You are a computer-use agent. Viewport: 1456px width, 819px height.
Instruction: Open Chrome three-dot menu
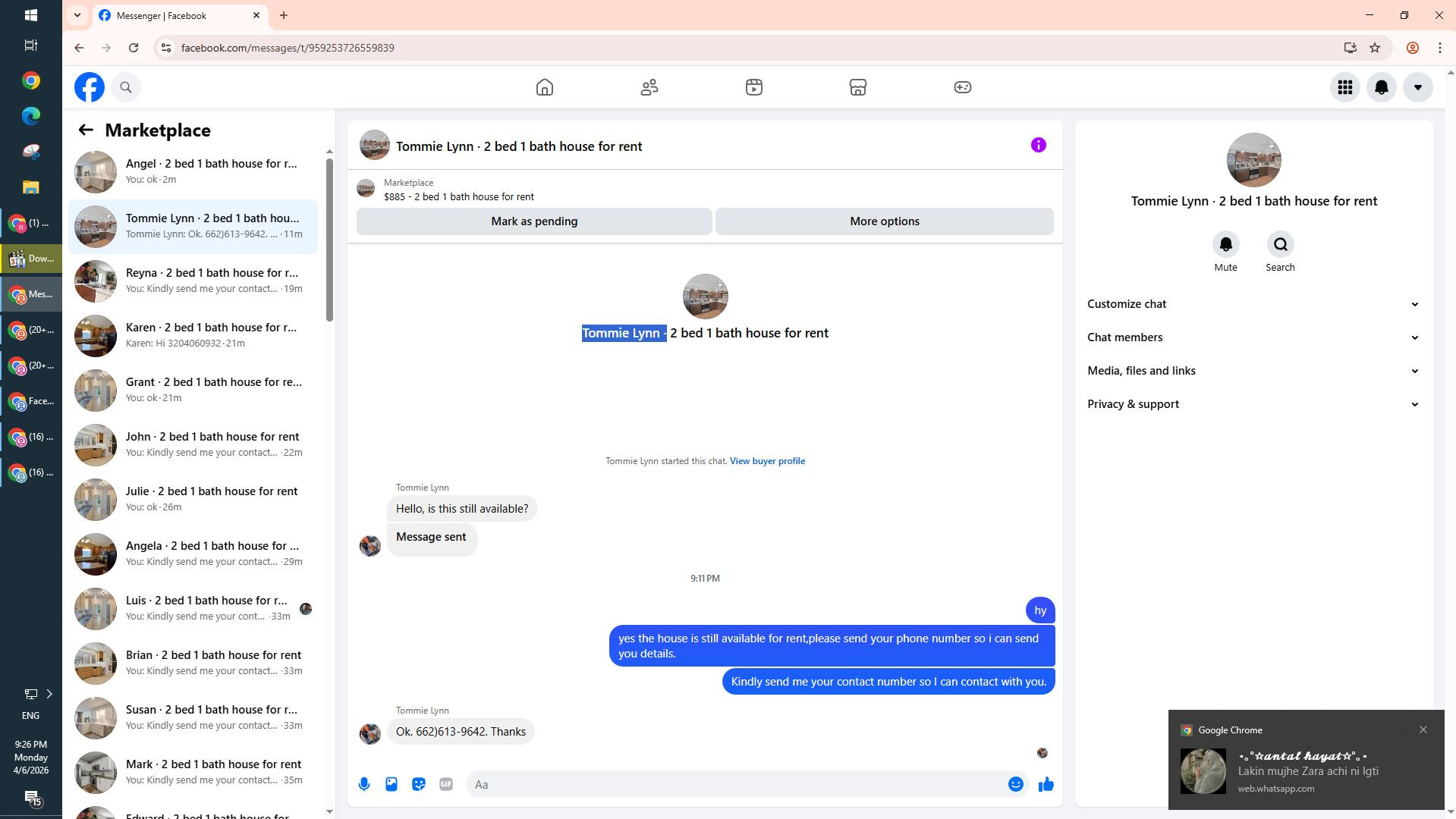[x=1440, y=48]
